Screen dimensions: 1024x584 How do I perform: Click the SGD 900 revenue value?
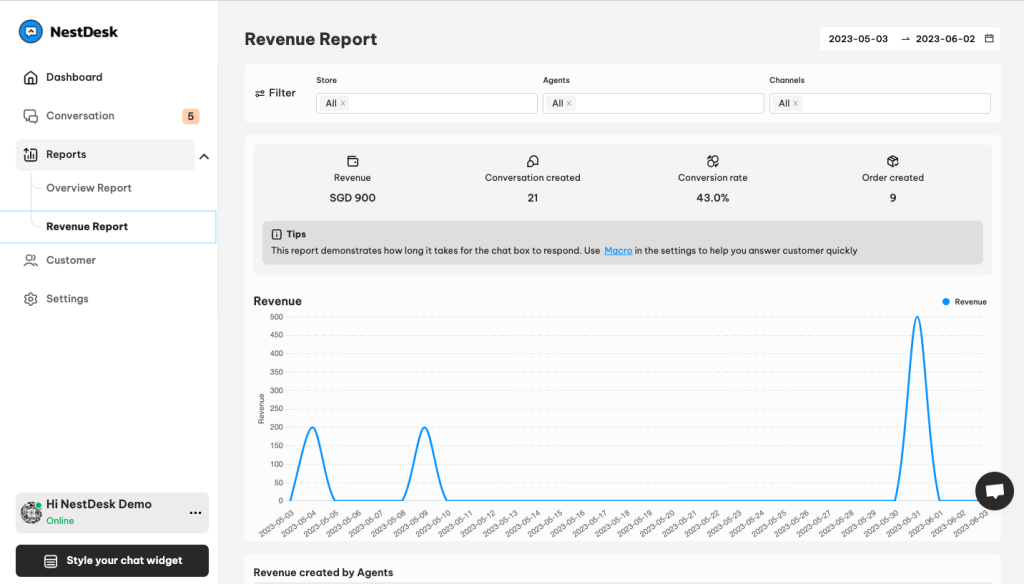click(353, 198)
